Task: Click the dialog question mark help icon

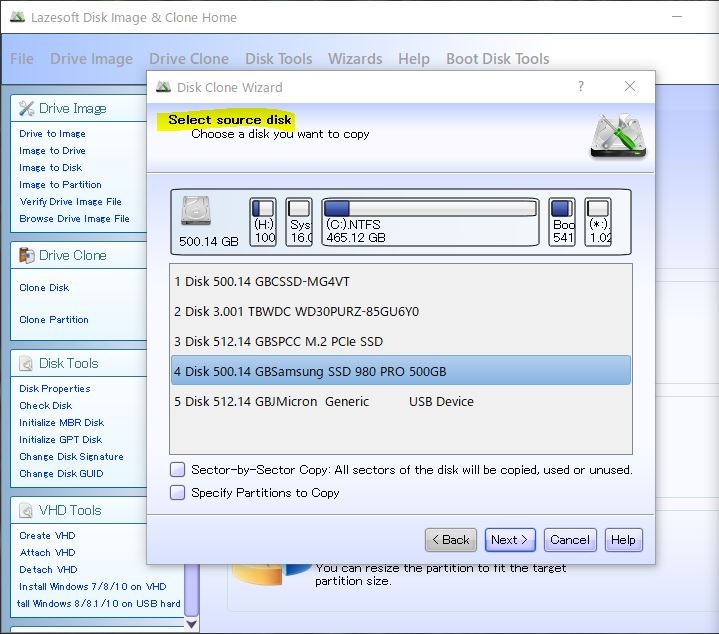Action: [x=581, y=86]
